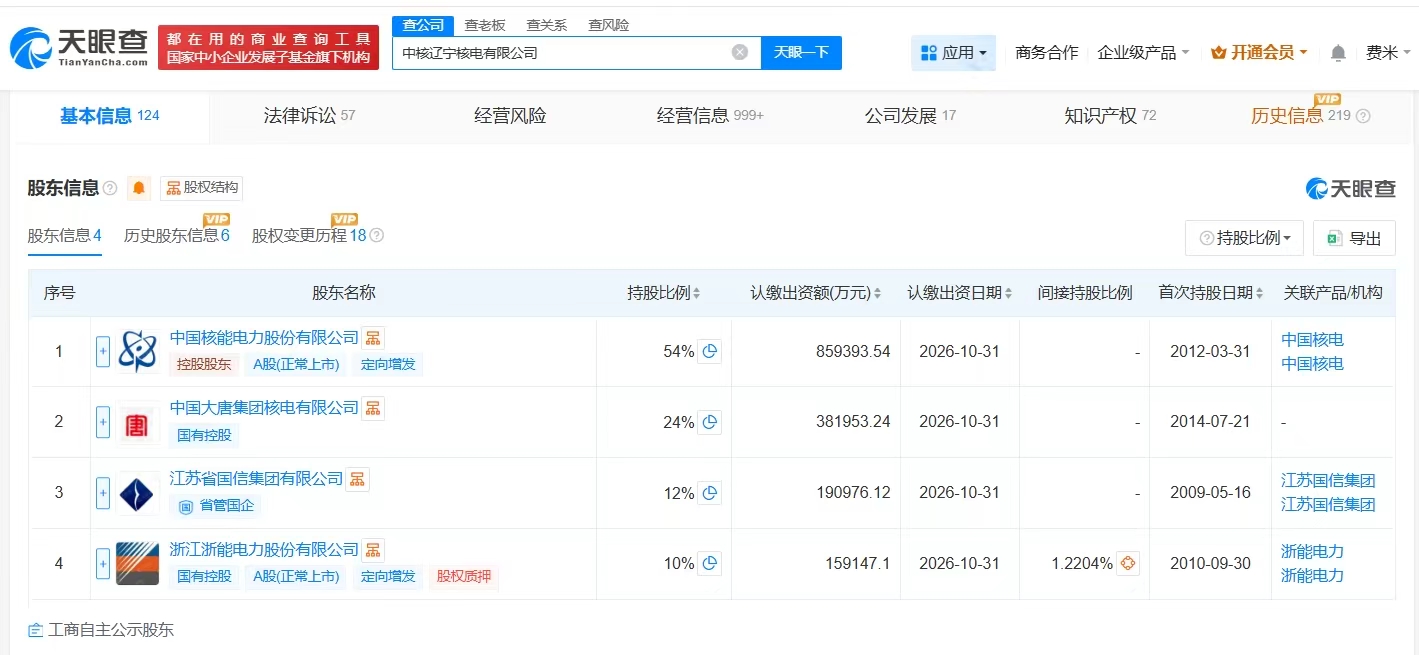The width and height of the screenshot is (1419, 655).
Task: Open notification bell in top bar
Action: [1338, 53]
